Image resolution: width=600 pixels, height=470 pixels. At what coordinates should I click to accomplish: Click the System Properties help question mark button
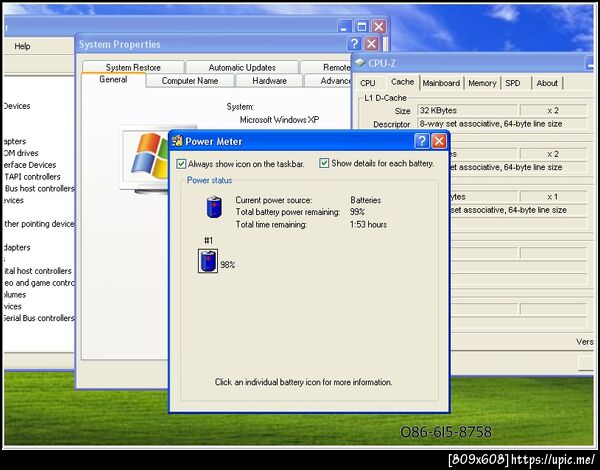tap(354, 44)
